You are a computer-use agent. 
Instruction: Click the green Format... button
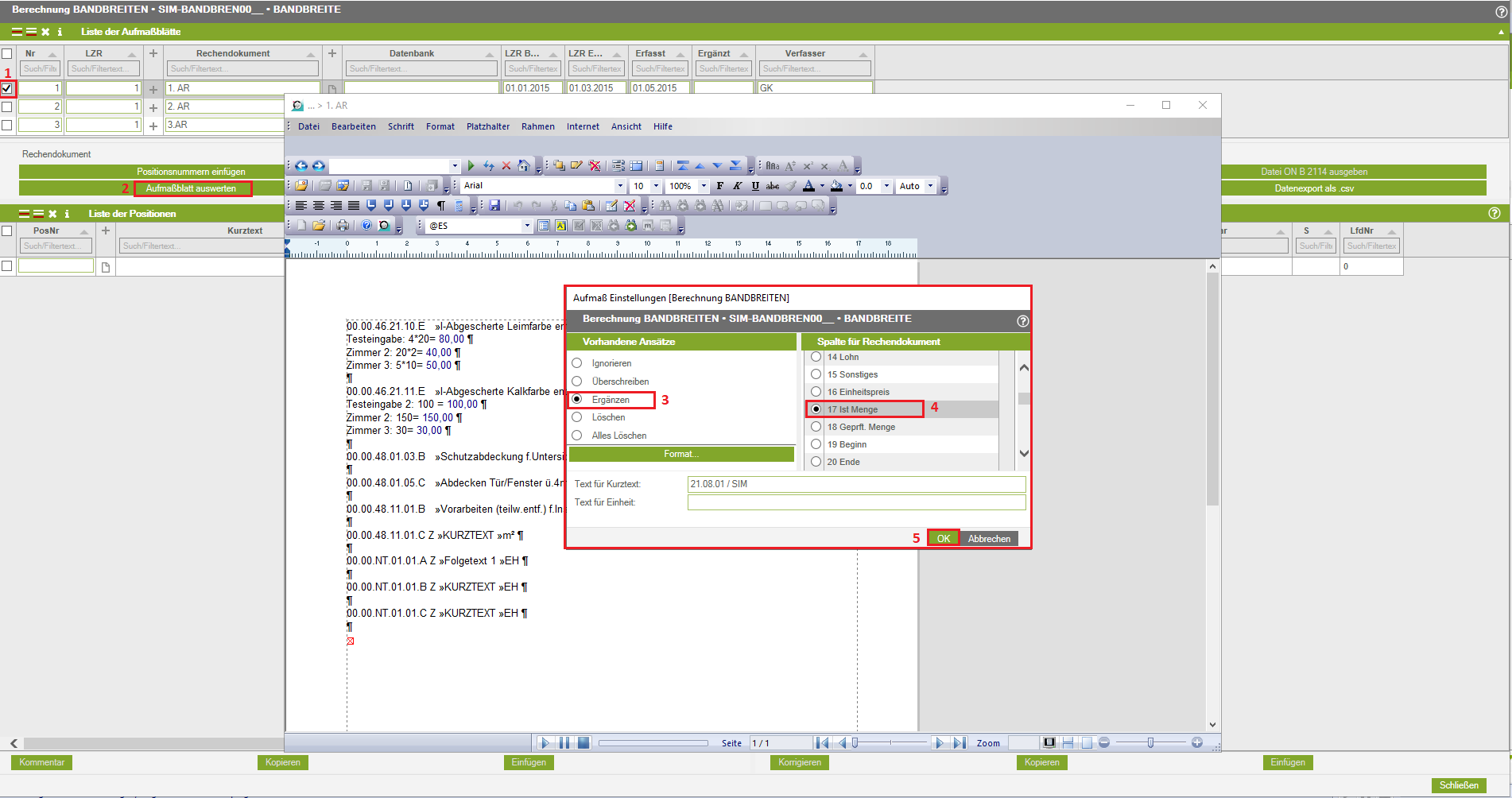[681, 454]
